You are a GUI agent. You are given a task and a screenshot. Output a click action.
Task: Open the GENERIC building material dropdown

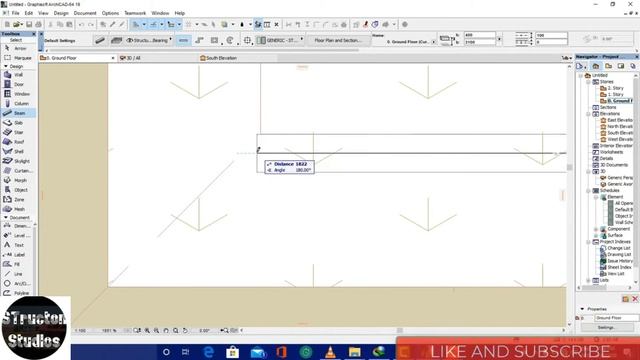(x=280, y=40)
